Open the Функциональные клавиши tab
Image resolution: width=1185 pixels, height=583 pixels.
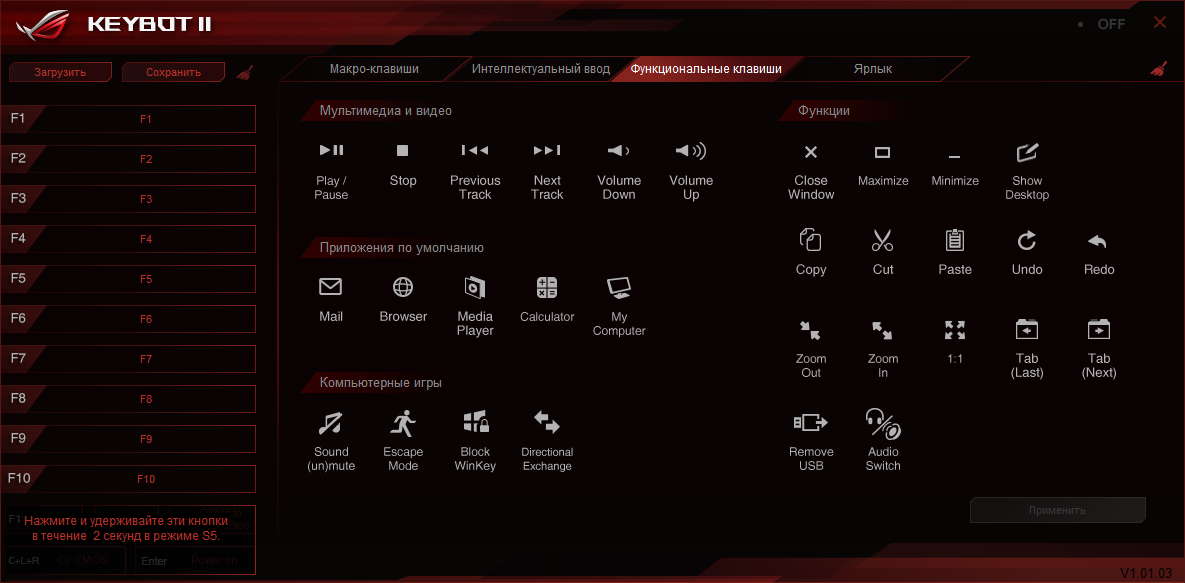706,69
